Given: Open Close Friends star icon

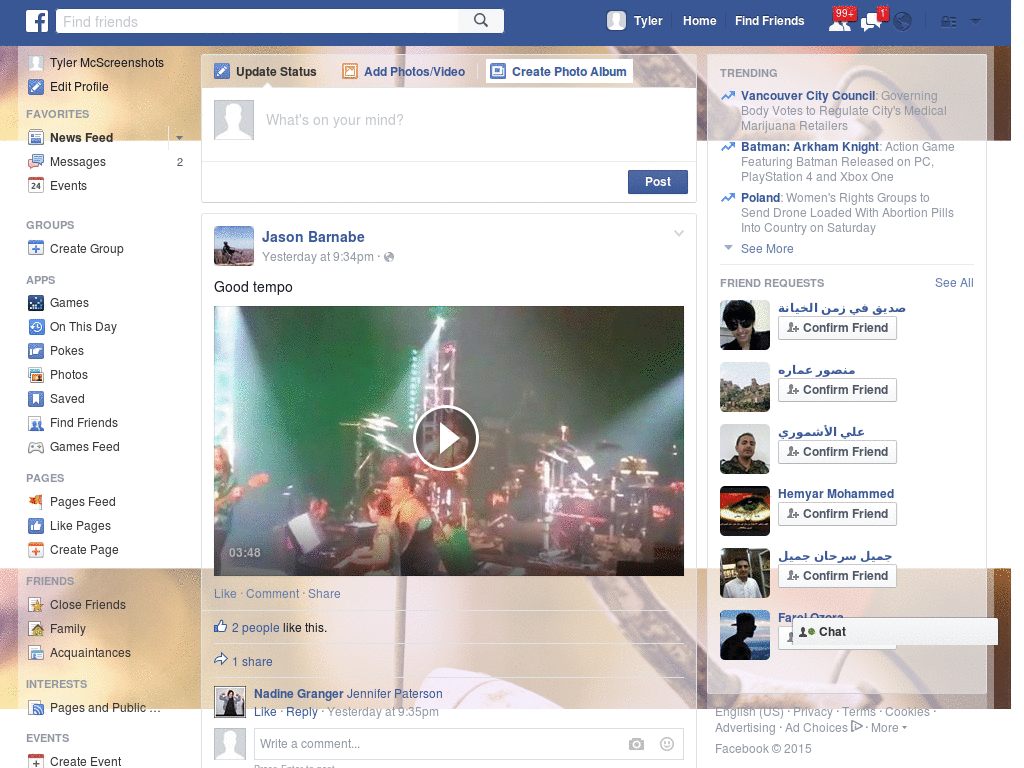Looking at the screenshot, I should coord(36,605).
